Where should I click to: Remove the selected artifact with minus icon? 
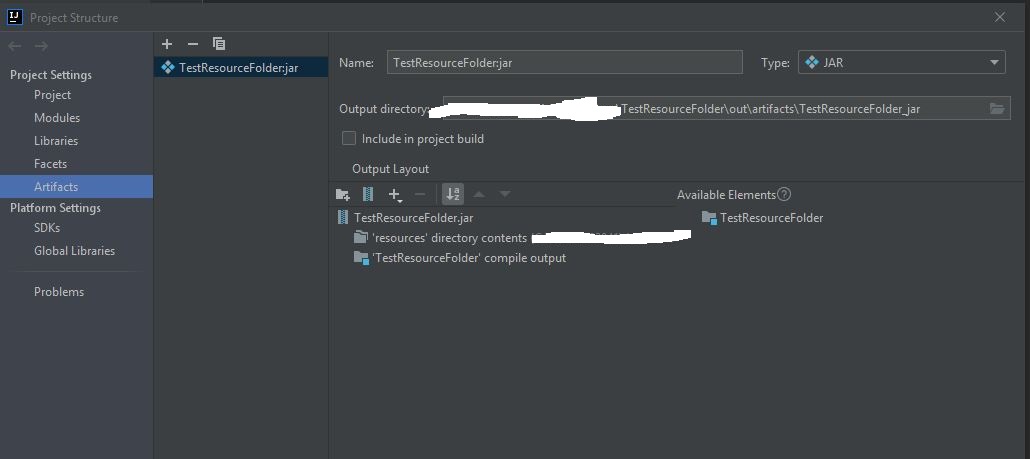(x=192, y=44)
